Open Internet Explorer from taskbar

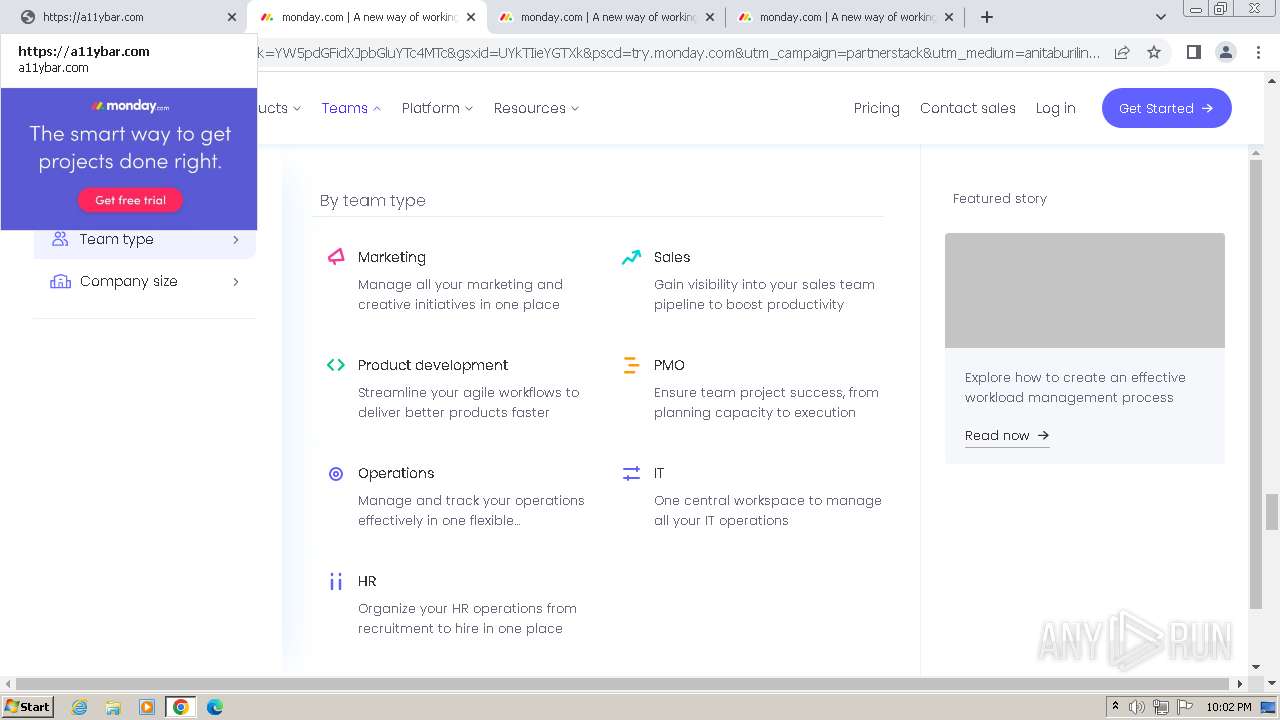click(x=80, y=707)
